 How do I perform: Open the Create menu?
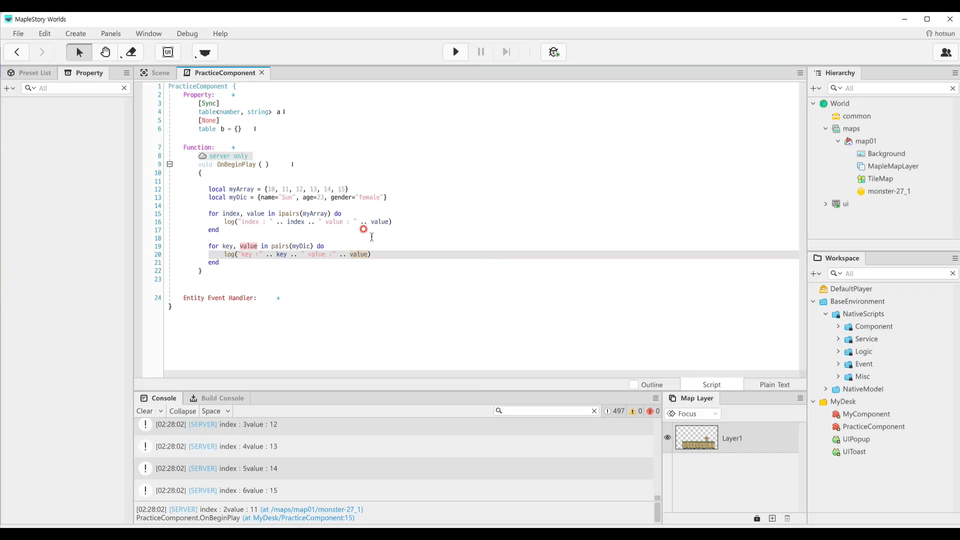pyautogui.click(x=76, y=34)
